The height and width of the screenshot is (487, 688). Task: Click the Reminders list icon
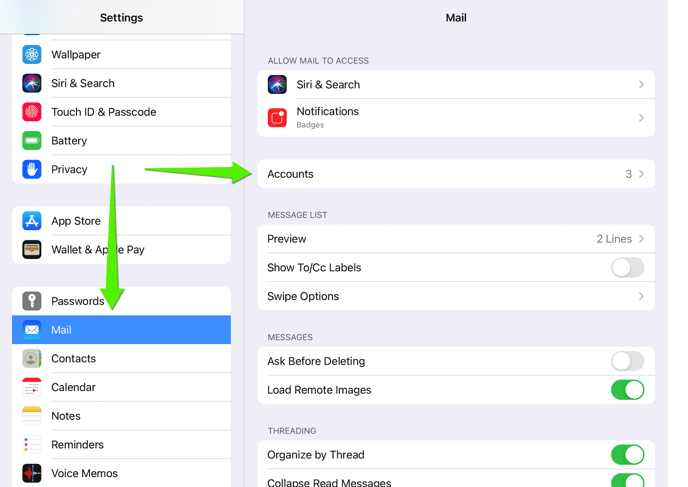click(32, 444)
